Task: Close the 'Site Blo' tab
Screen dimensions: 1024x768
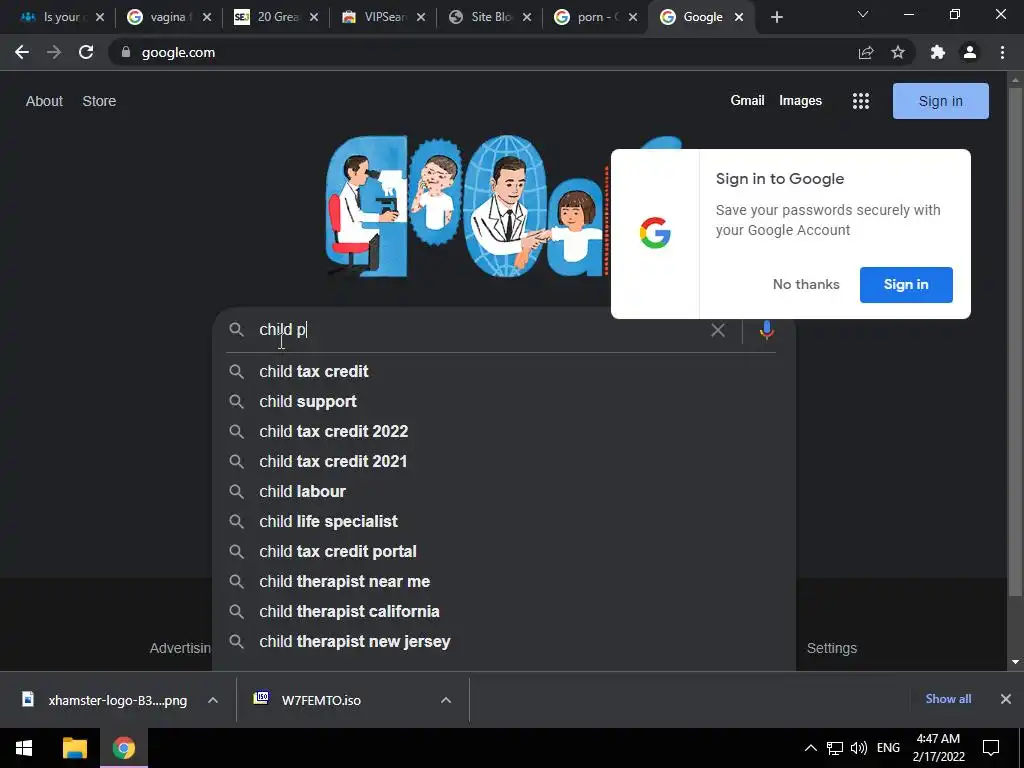Action: [x=527, y=17]
